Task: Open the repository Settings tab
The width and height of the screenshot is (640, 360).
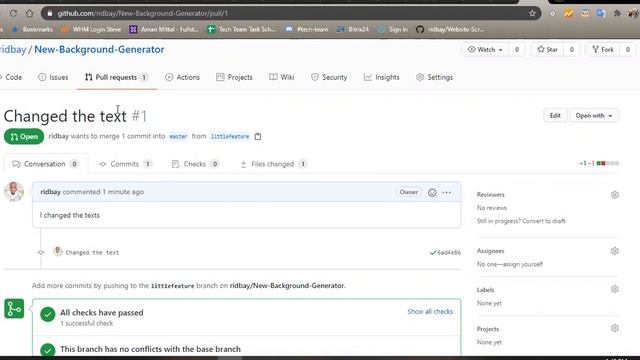Action: tap(434, 77)
